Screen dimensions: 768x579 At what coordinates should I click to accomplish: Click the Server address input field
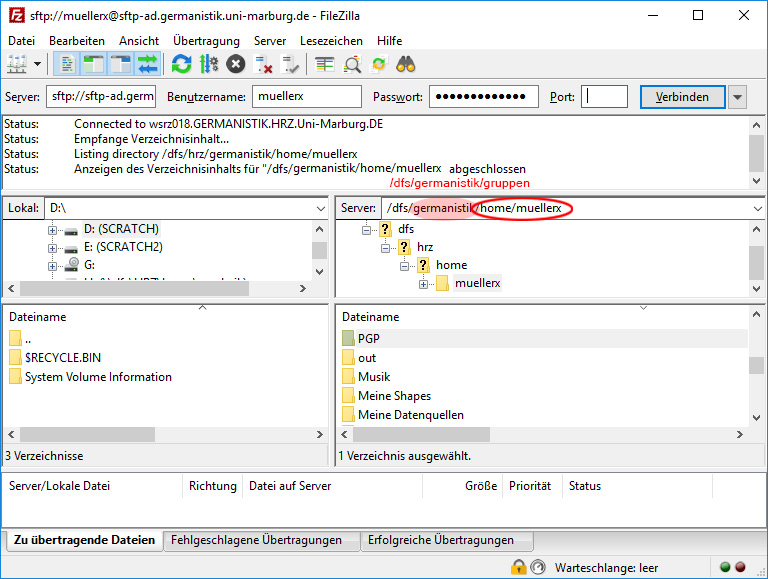tap(101, 96)
